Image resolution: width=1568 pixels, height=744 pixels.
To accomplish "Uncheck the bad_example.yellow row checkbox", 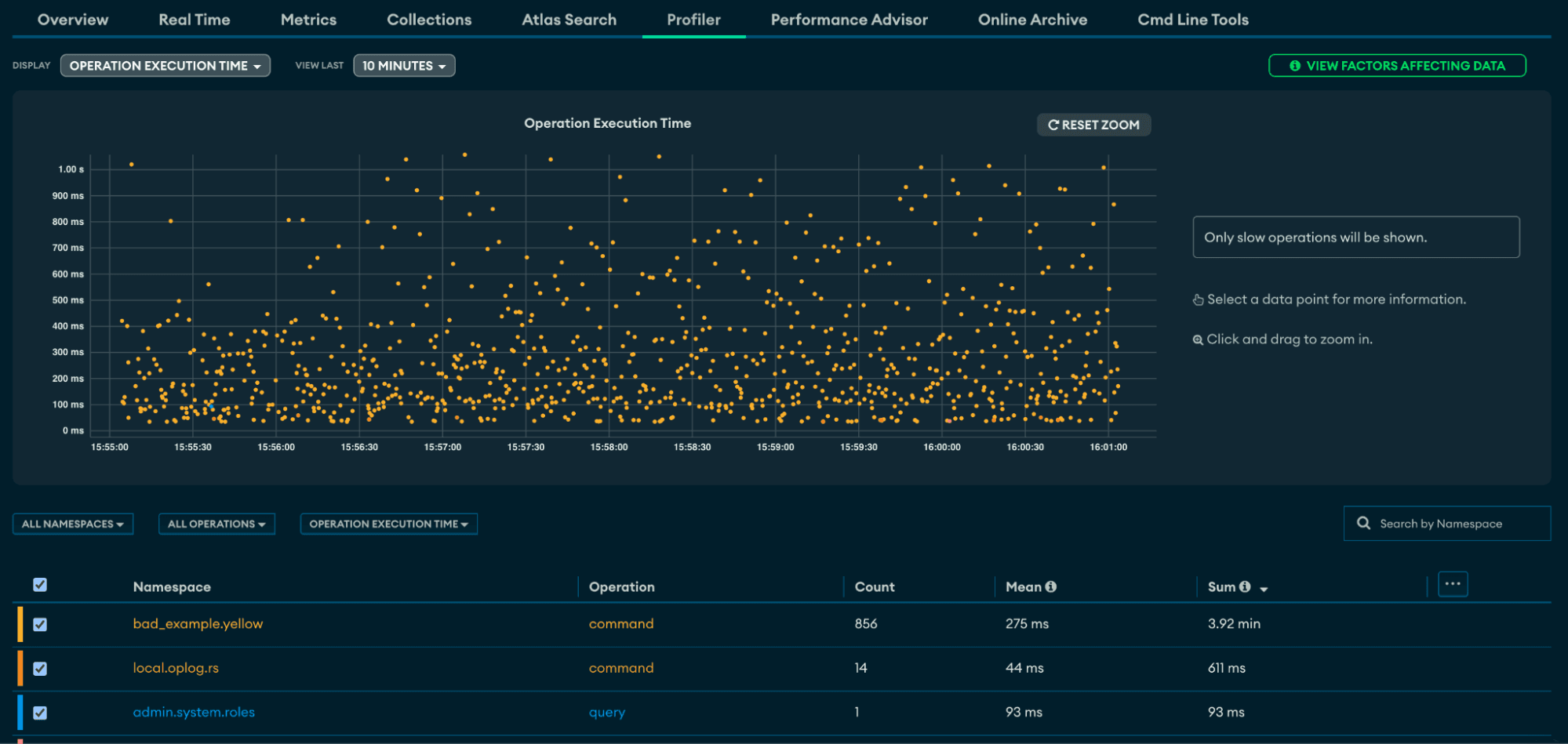I will coord(40,625).
